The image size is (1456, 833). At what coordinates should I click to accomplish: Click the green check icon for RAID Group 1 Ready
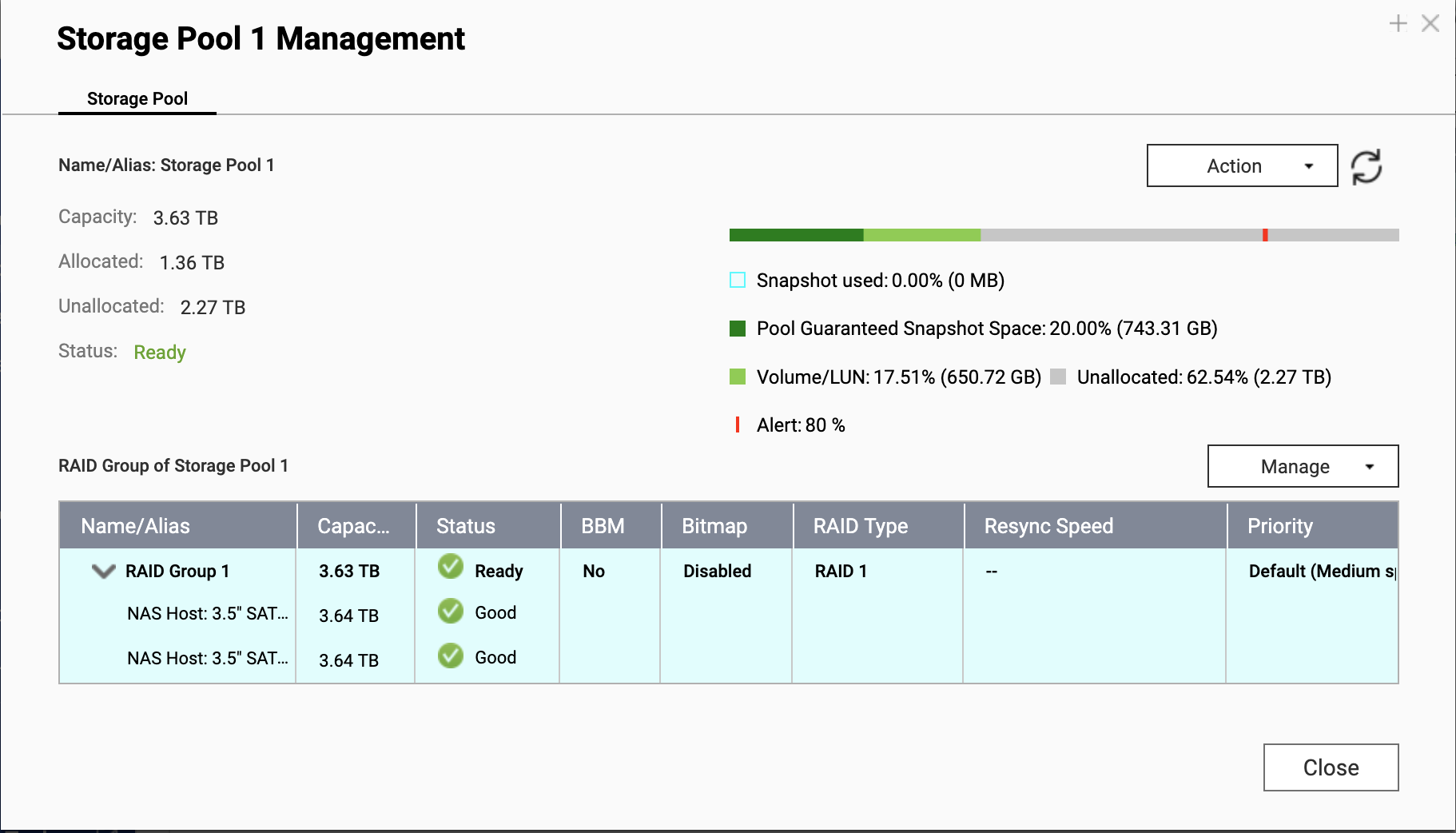click(x=451, y=567)
